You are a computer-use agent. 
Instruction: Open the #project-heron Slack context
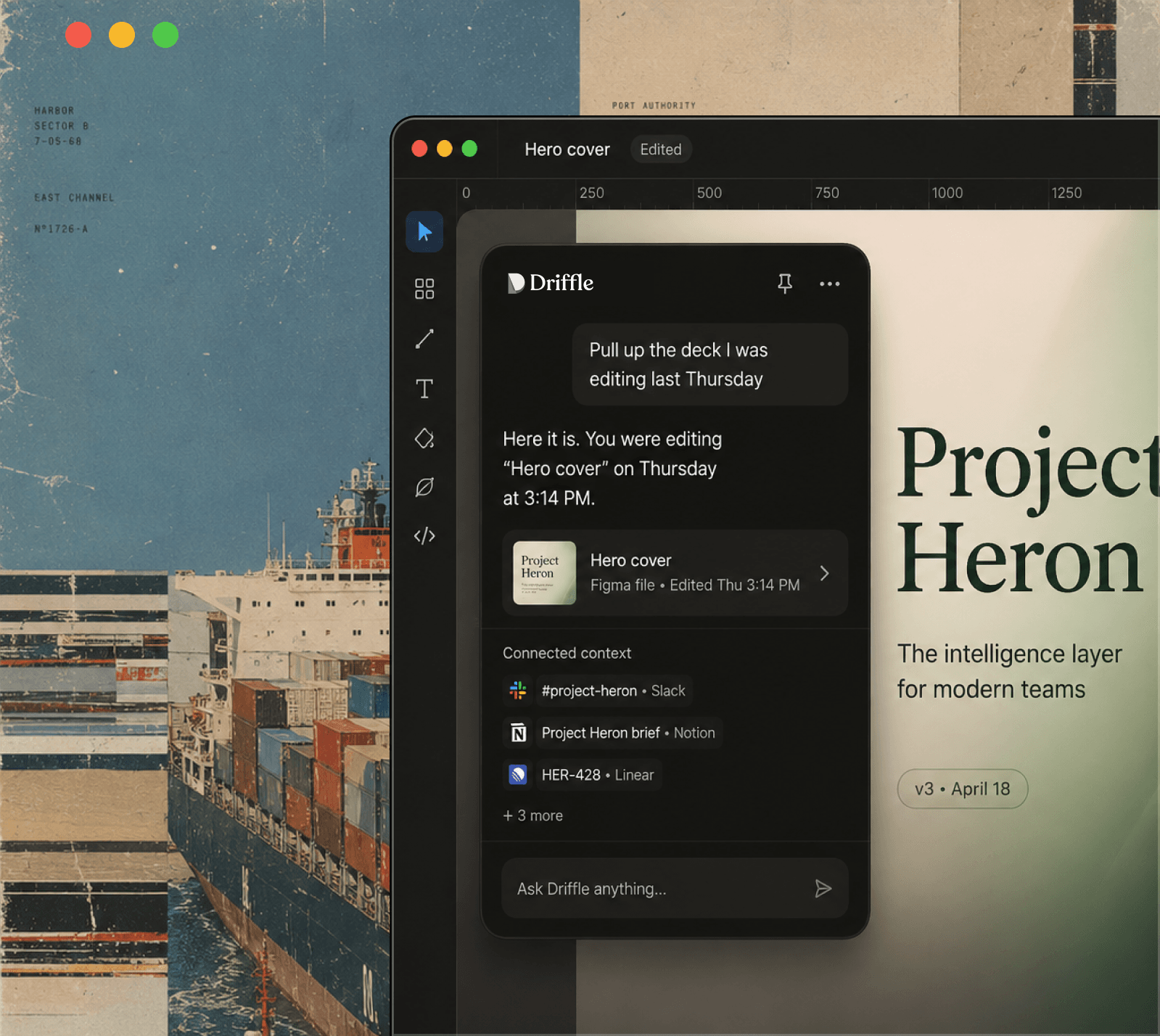[x=614, y=691]
